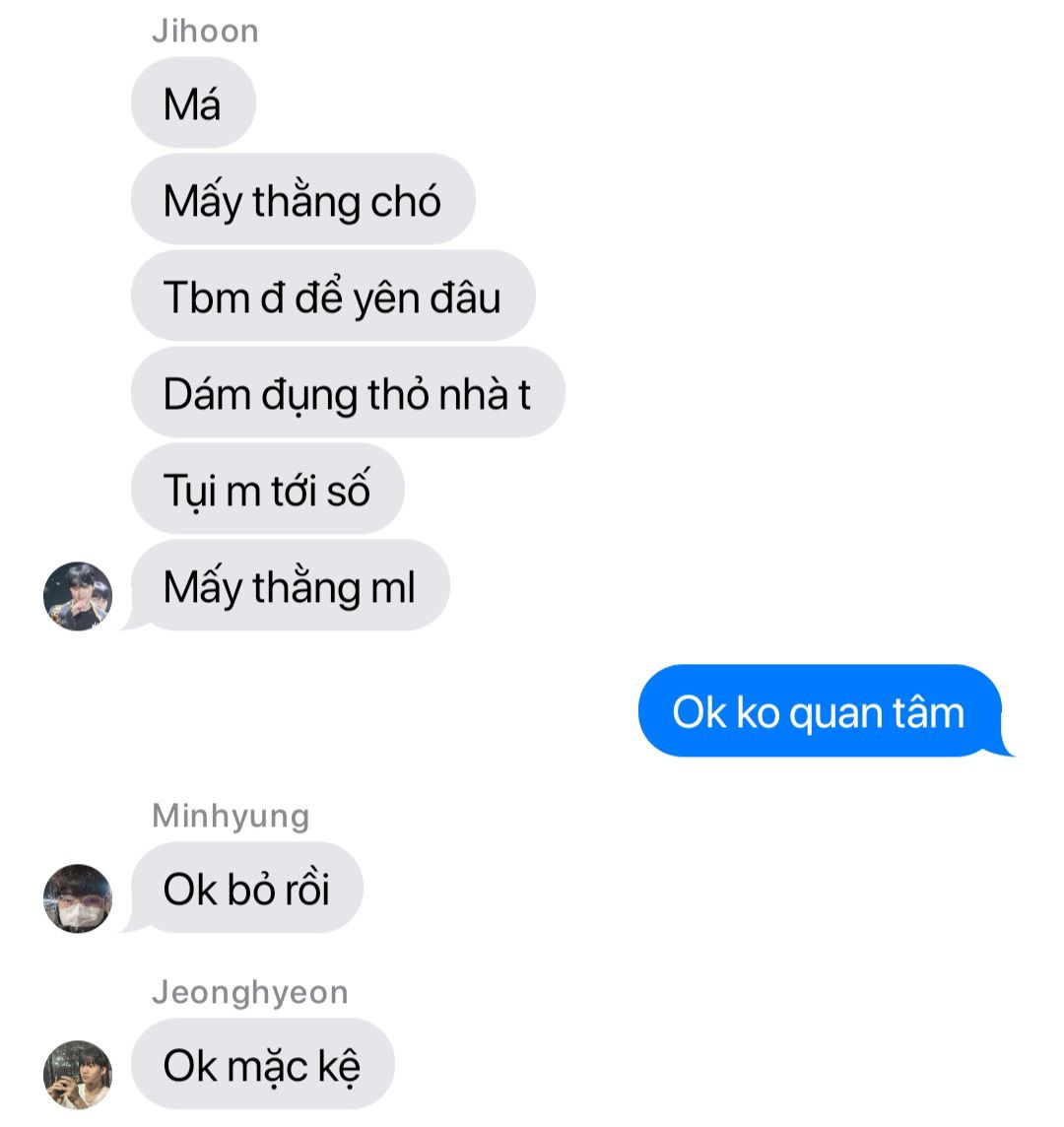Viewport: 1064px width, 1127px height.
Task: Tap the "Ok mặc kệ" message bubble
Action: tap(262, 1064)
